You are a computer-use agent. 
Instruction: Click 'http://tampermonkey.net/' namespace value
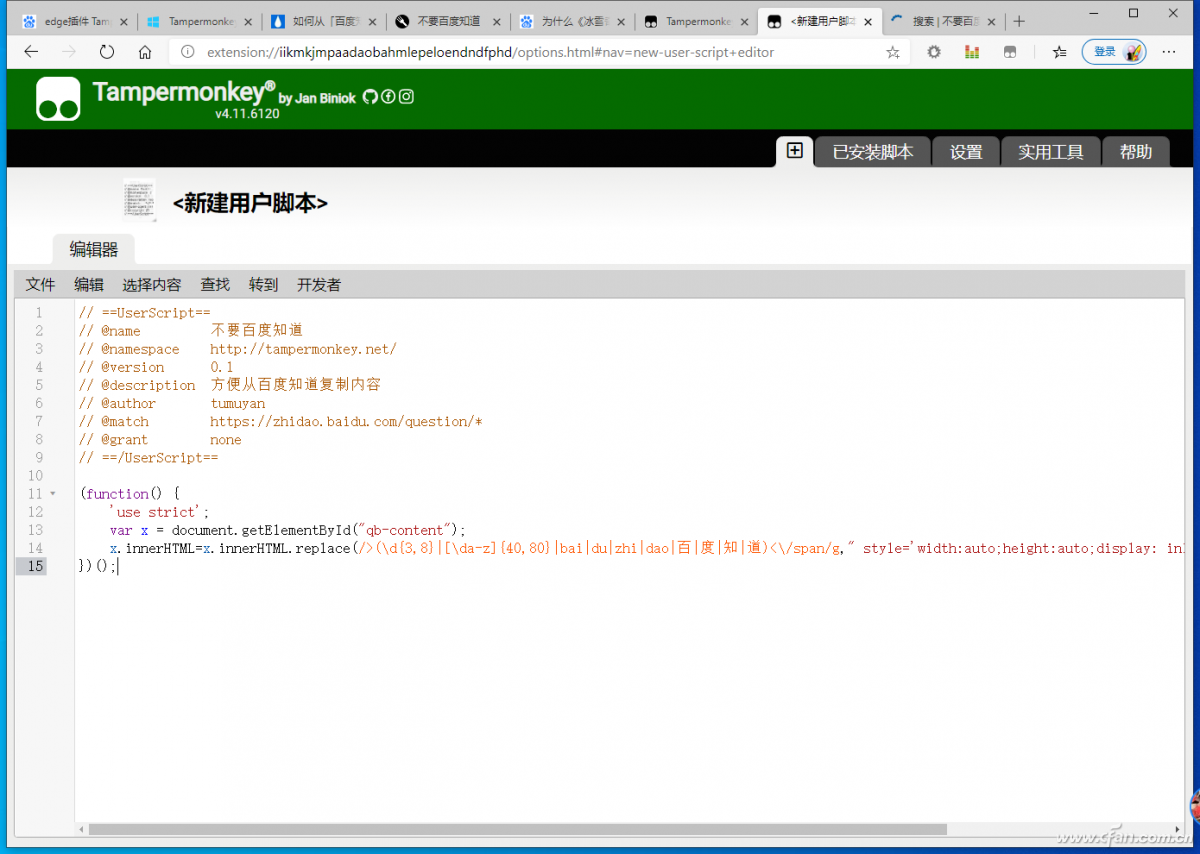tap(303, 349)
